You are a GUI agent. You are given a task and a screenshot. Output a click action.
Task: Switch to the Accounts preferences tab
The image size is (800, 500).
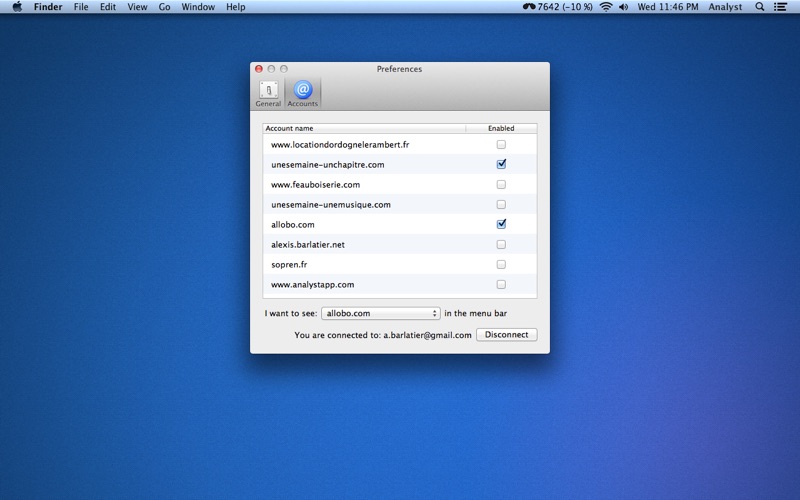[303, 94]
